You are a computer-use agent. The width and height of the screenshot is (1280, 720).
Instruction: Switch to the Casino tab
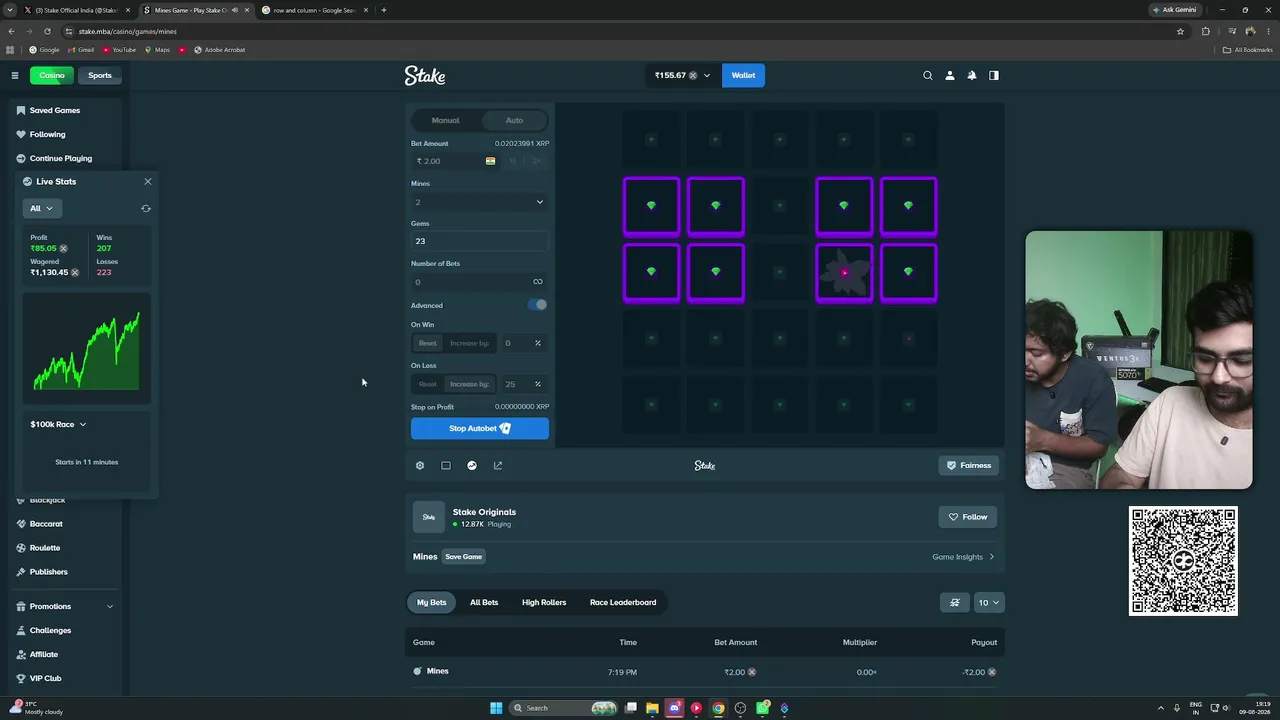(x=52, y=75)
